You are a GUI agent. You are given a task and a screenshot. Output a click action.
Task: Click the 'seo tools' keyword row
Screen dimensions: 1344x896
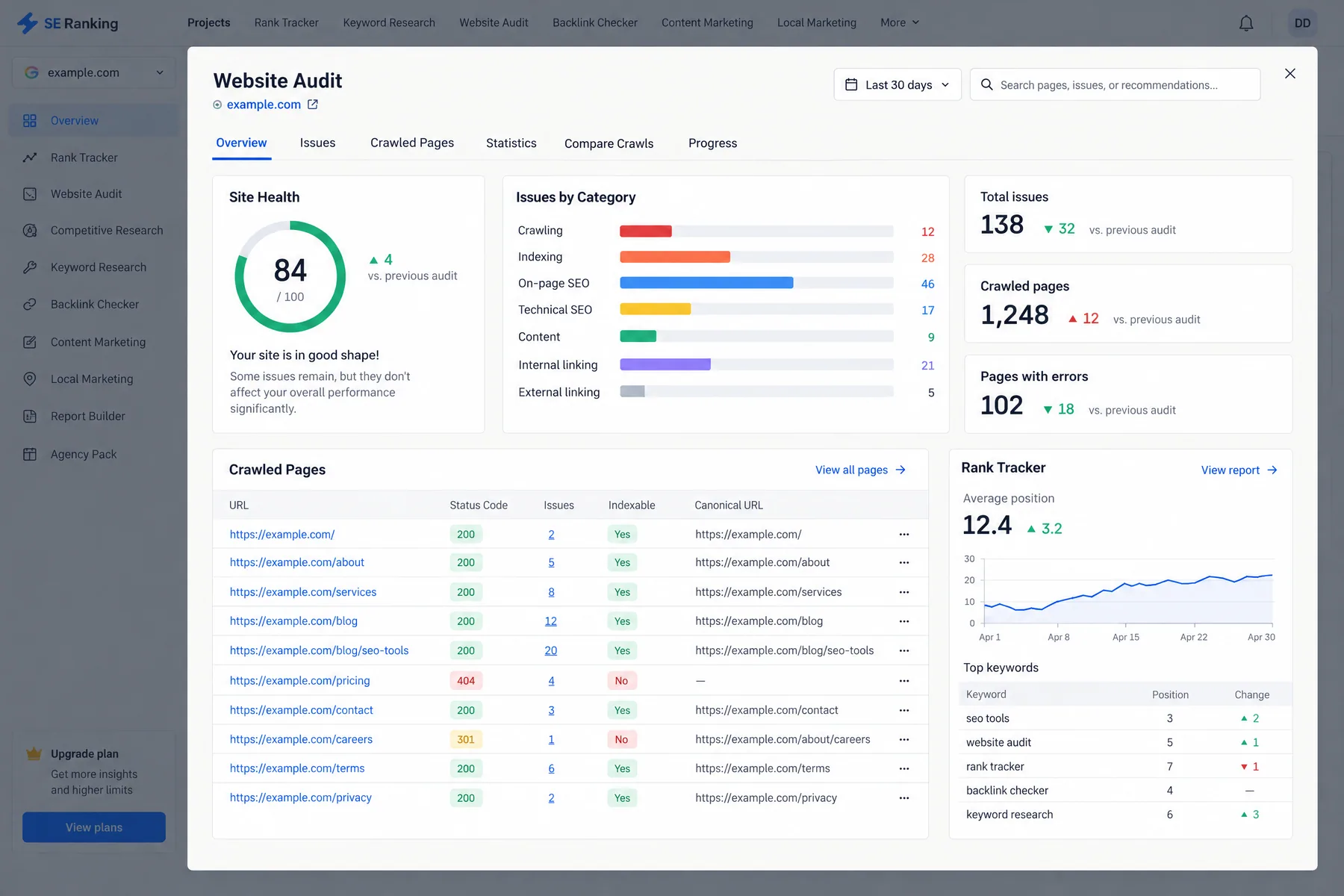coord(1125,718)
